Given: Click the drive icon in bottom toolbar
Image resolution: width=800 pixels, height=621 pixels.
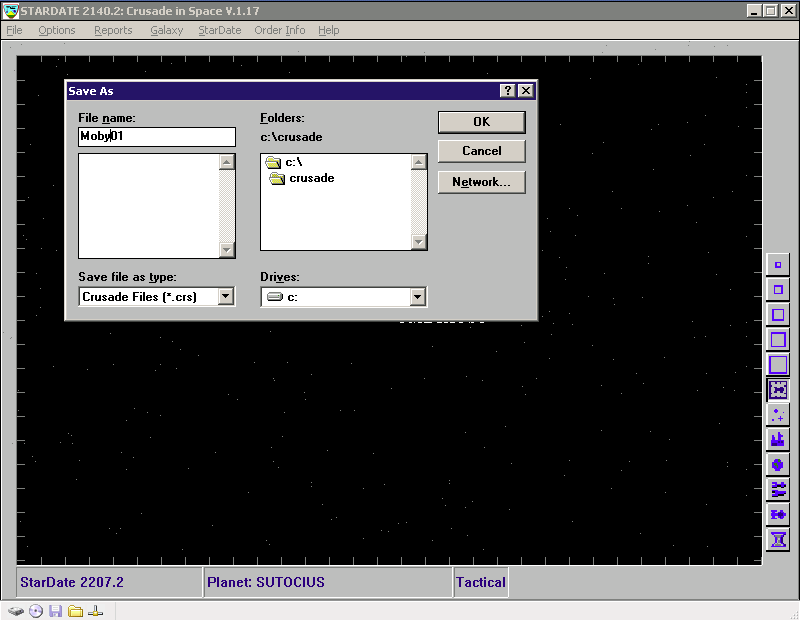Looking at the screenshot, I should [x=16, y=611].
